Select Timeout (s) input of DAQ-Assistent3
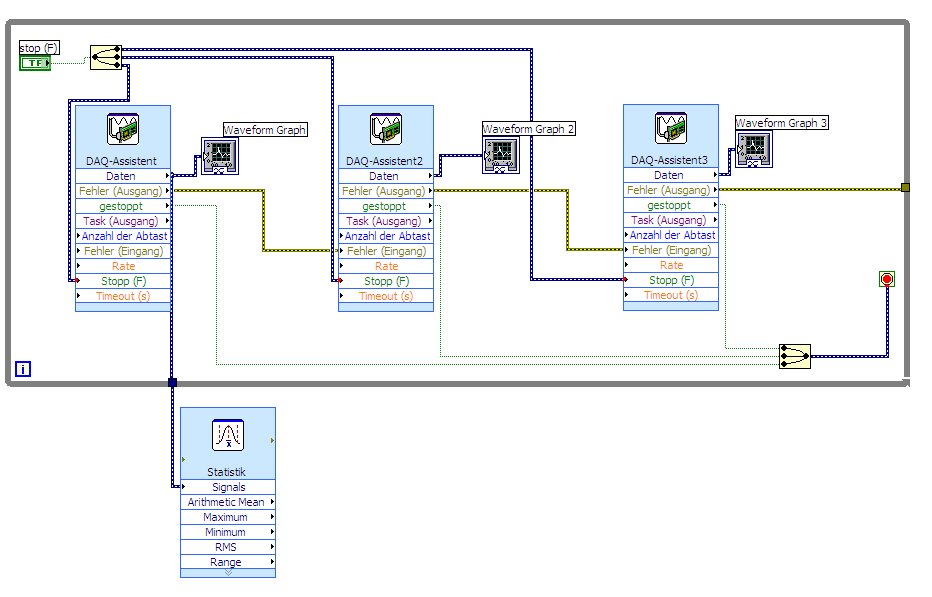 [x=671, y=295]
